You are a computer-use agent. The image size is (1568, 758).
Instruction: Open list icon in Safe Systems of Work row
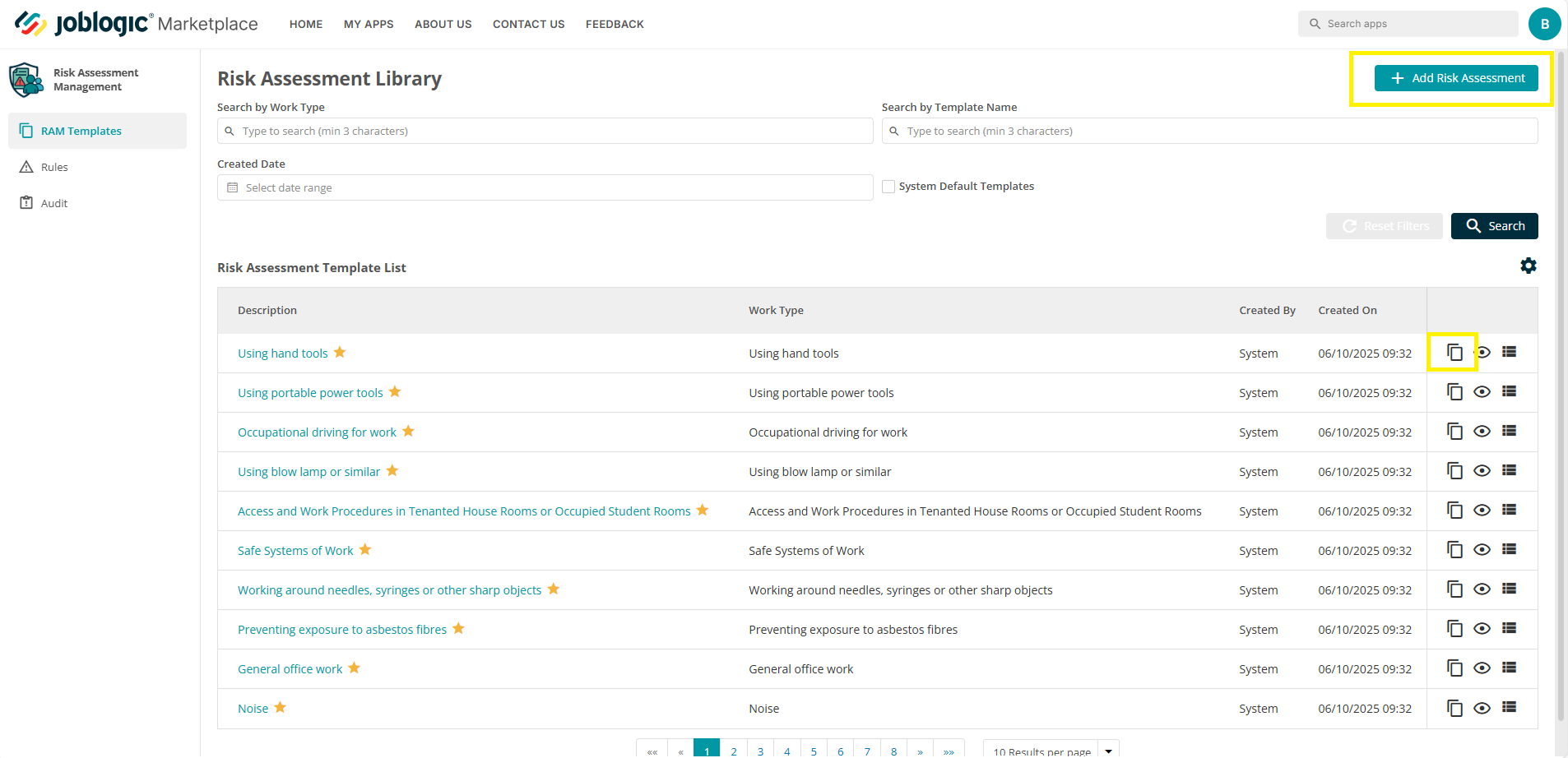[1509, 549]
